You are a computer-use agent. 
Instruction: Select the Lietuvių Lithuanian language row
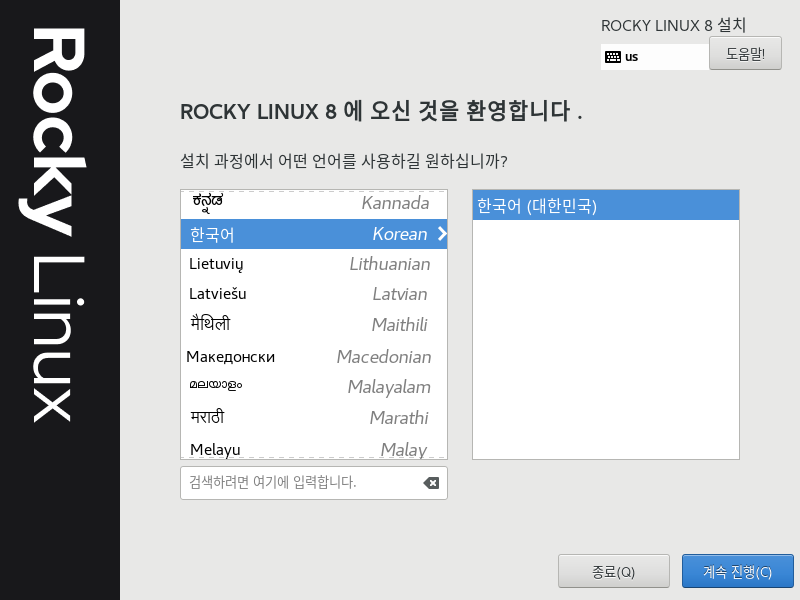coord(314,264)
